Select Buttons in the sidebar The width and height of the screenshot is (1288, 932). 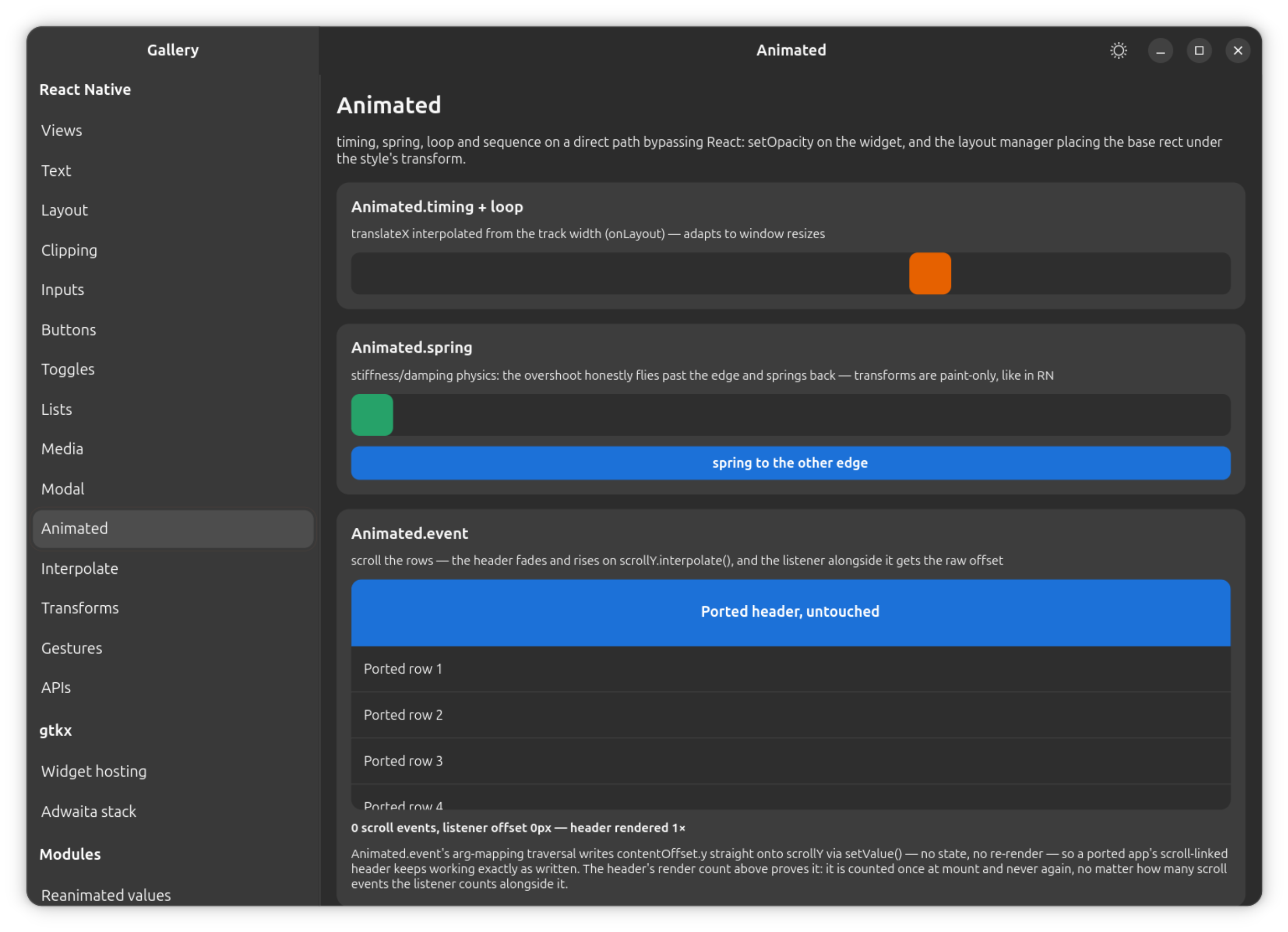(173, 329)
